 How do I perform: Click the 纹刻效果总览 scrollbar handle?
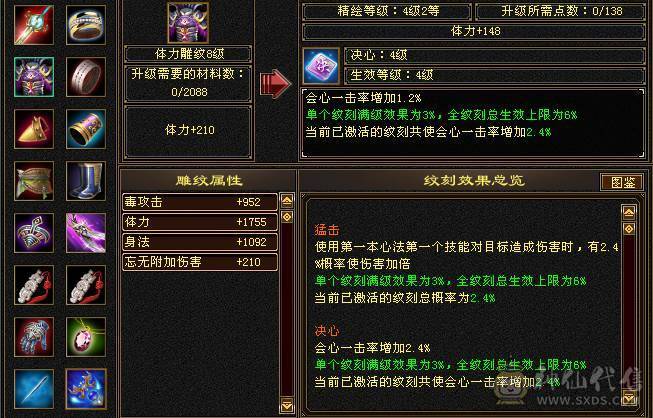[629, 229]
